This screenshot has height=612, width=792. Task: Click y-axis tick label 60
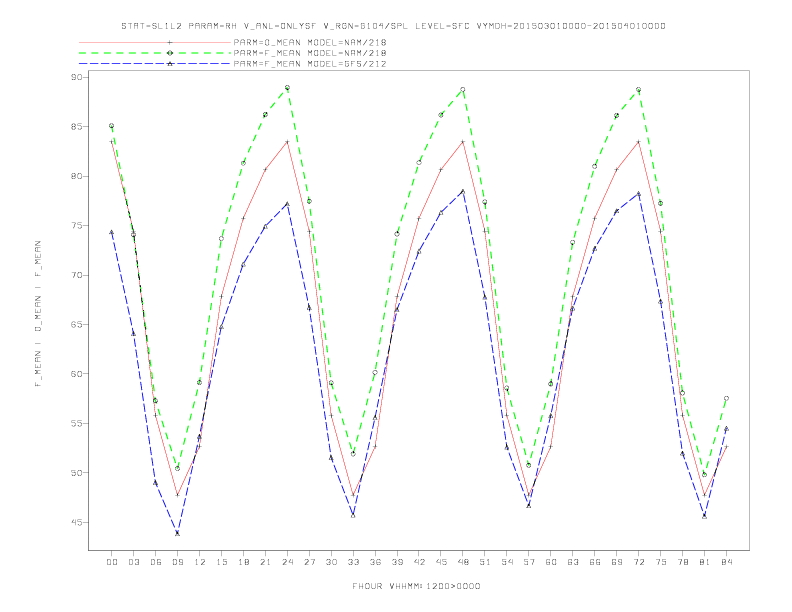77,374
